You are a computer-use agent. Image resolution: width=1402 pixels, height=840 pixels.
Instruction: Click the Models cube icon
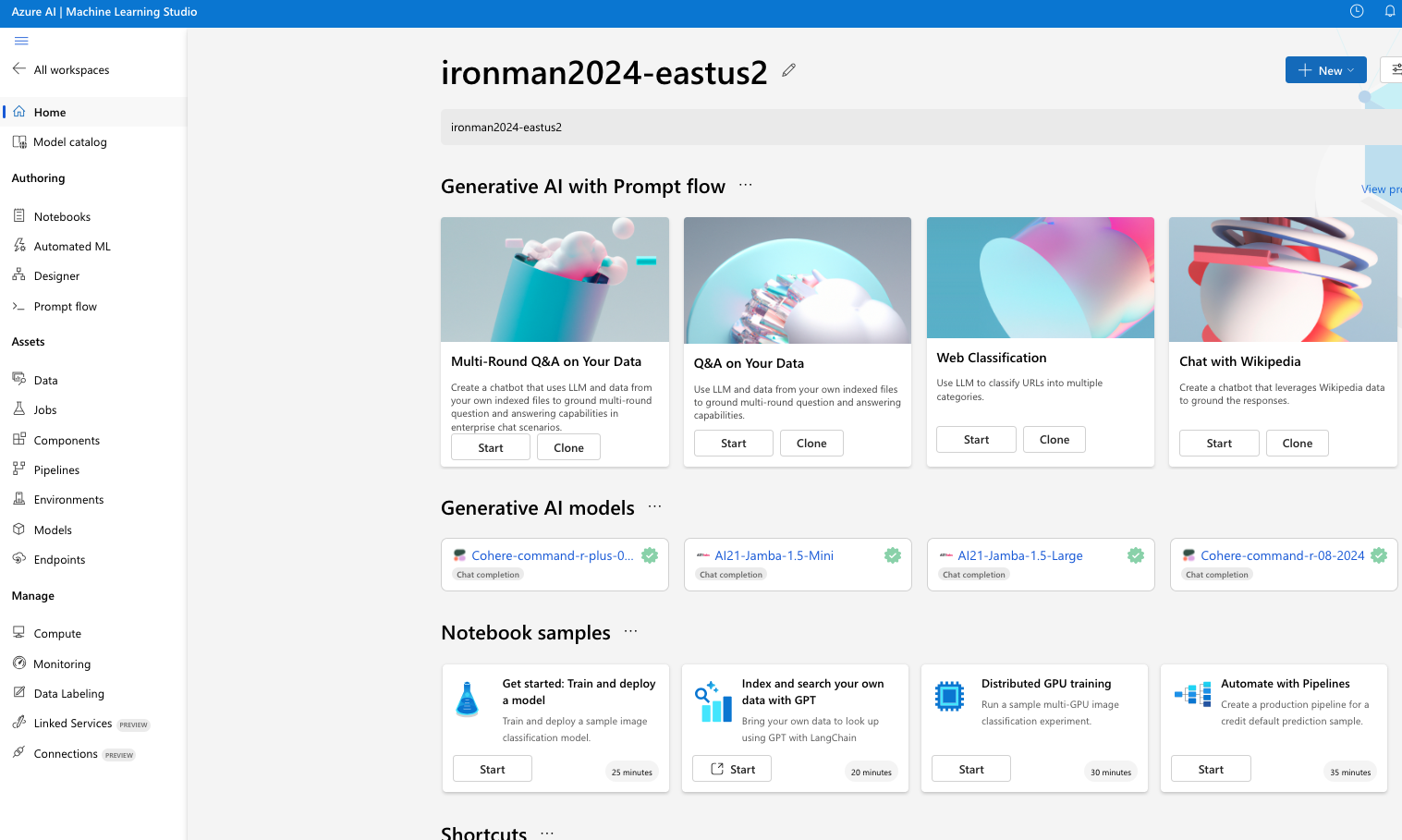tap(19, 530)
